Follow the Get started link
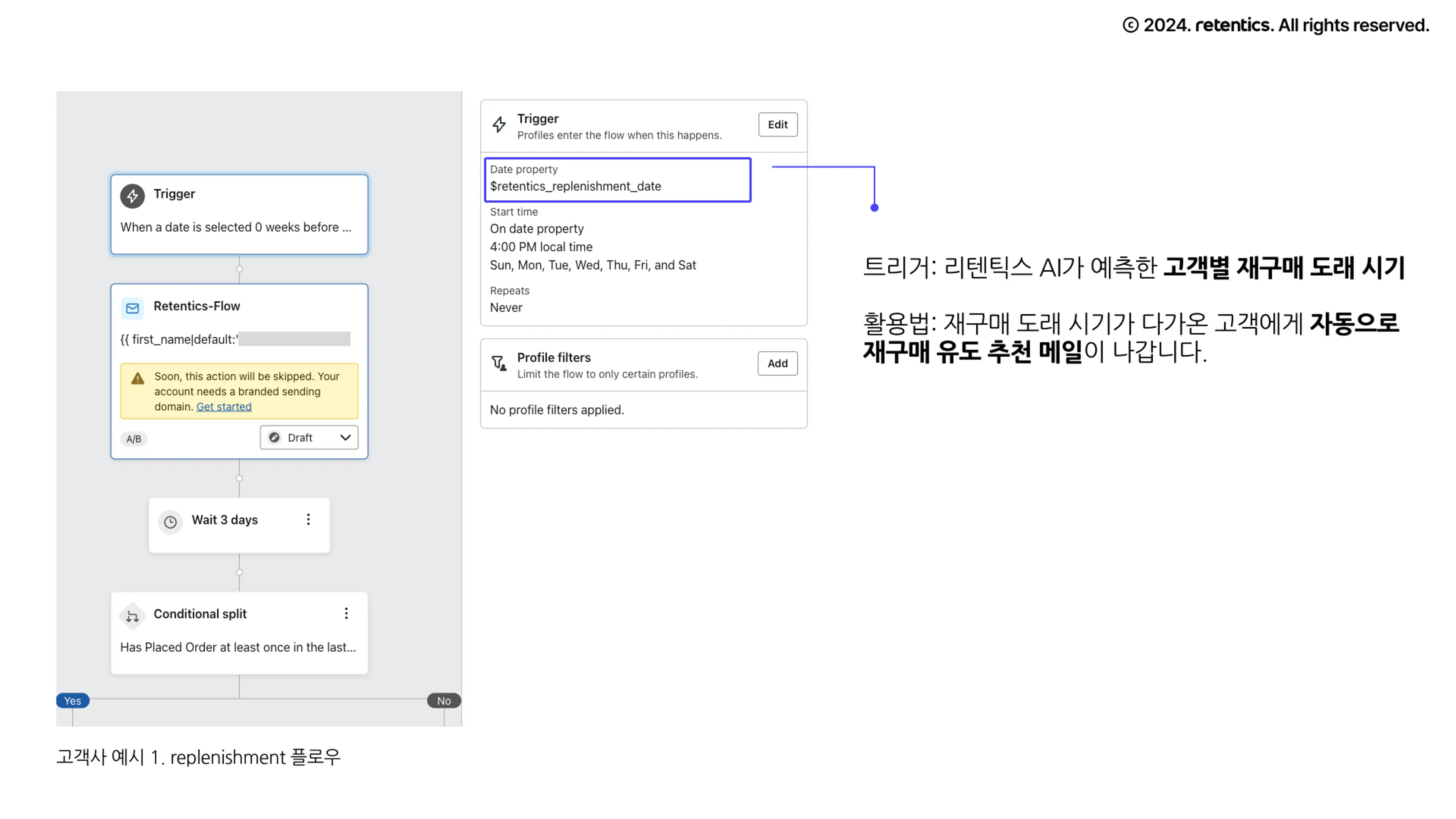 coord(224,406)
